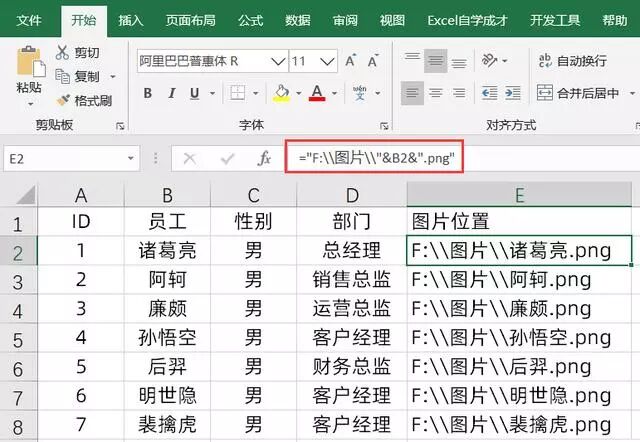Center text horizontally

(x=436, y=93)
